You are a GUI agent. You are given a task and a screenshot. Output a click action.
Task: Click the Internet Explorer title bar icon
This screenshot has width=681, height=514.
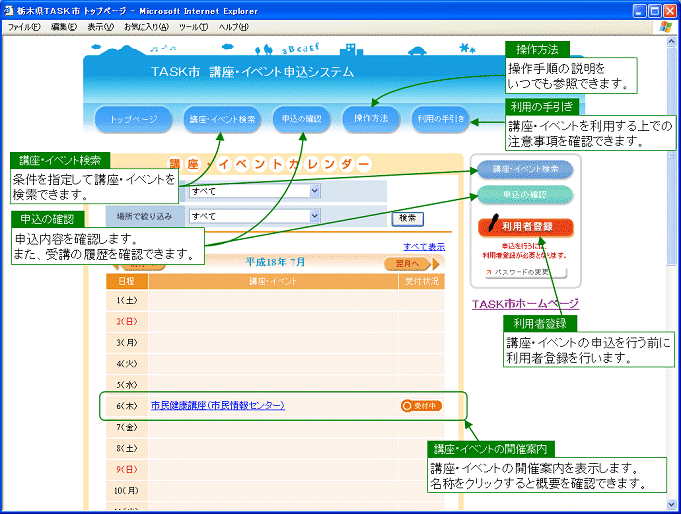(x=9, y=10)
